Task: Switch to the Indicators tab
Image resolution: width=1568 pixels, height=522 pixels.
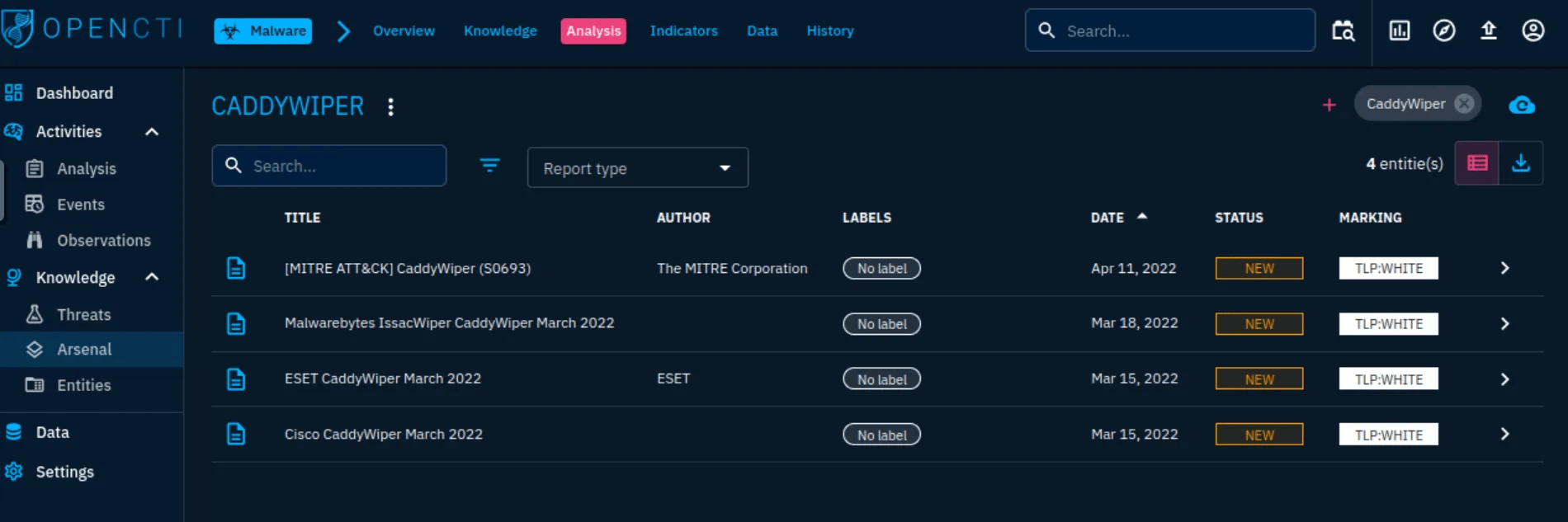Action: (x=683, y=31)
